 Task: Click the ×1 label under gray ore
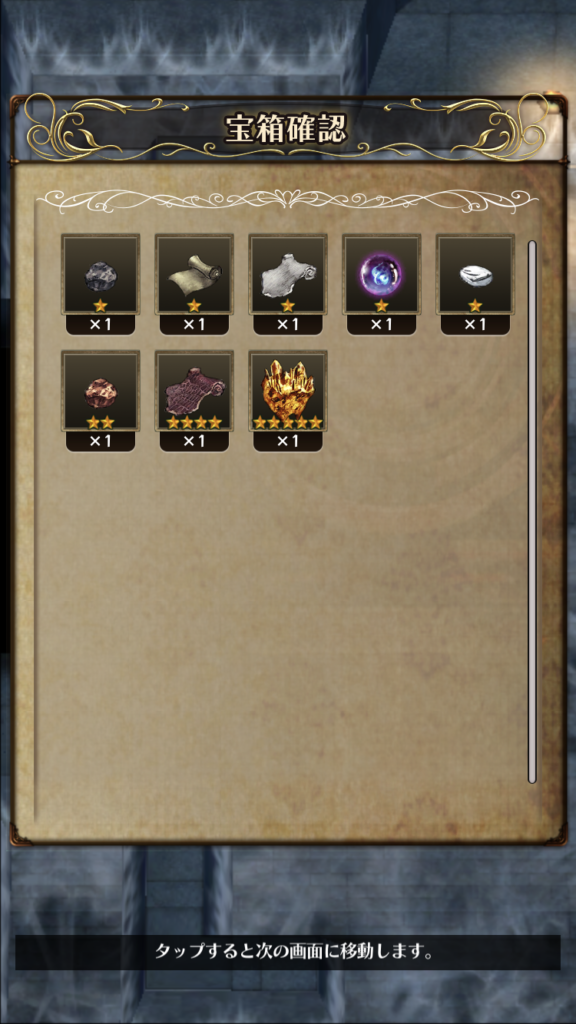coord(100,325)
